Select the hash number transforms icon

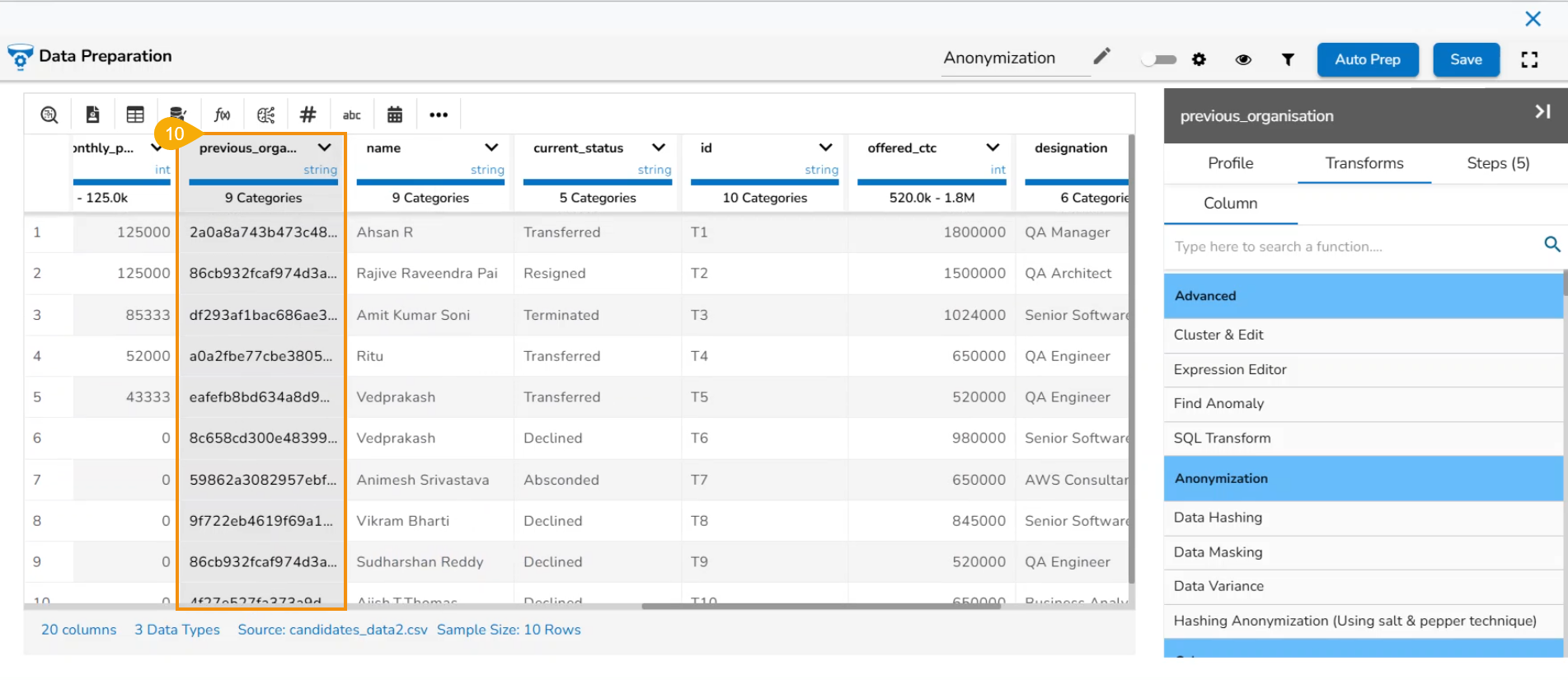pos(308,115)
